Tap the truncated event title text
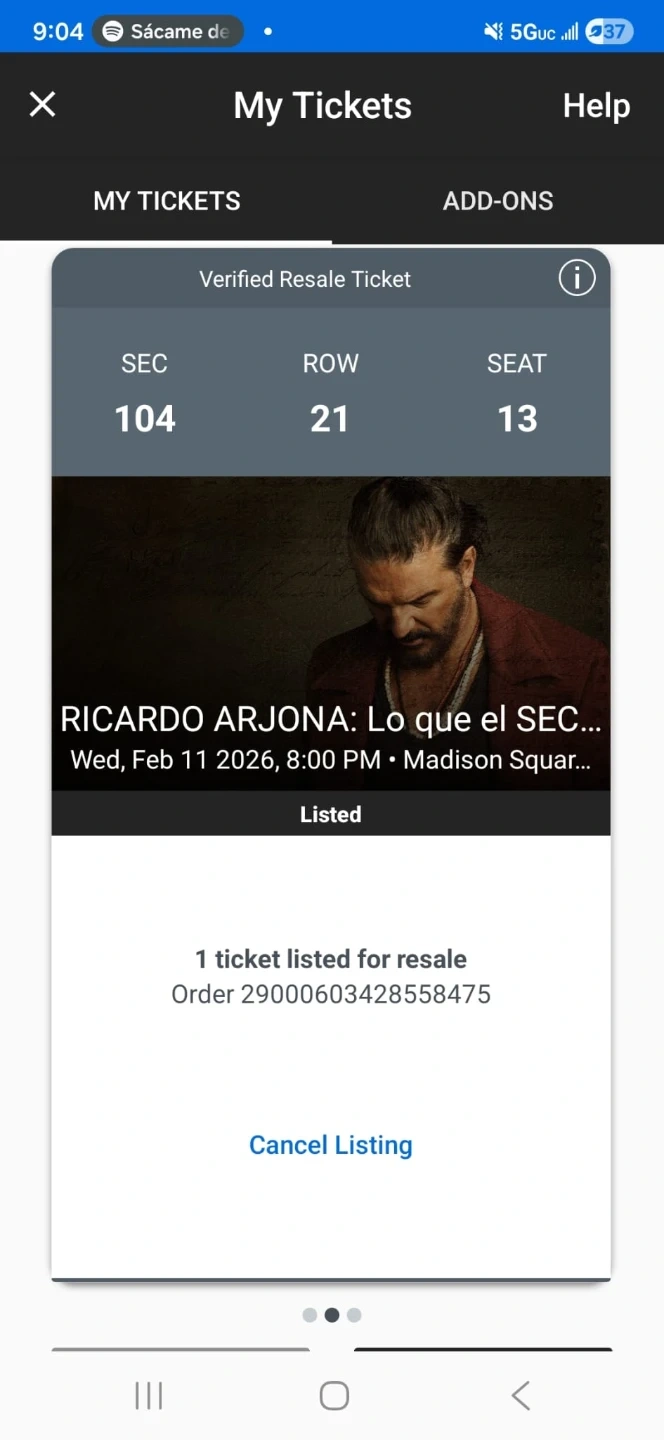Screen dimensions: 664x1440 pyautogui.click(x=330, y=719)
